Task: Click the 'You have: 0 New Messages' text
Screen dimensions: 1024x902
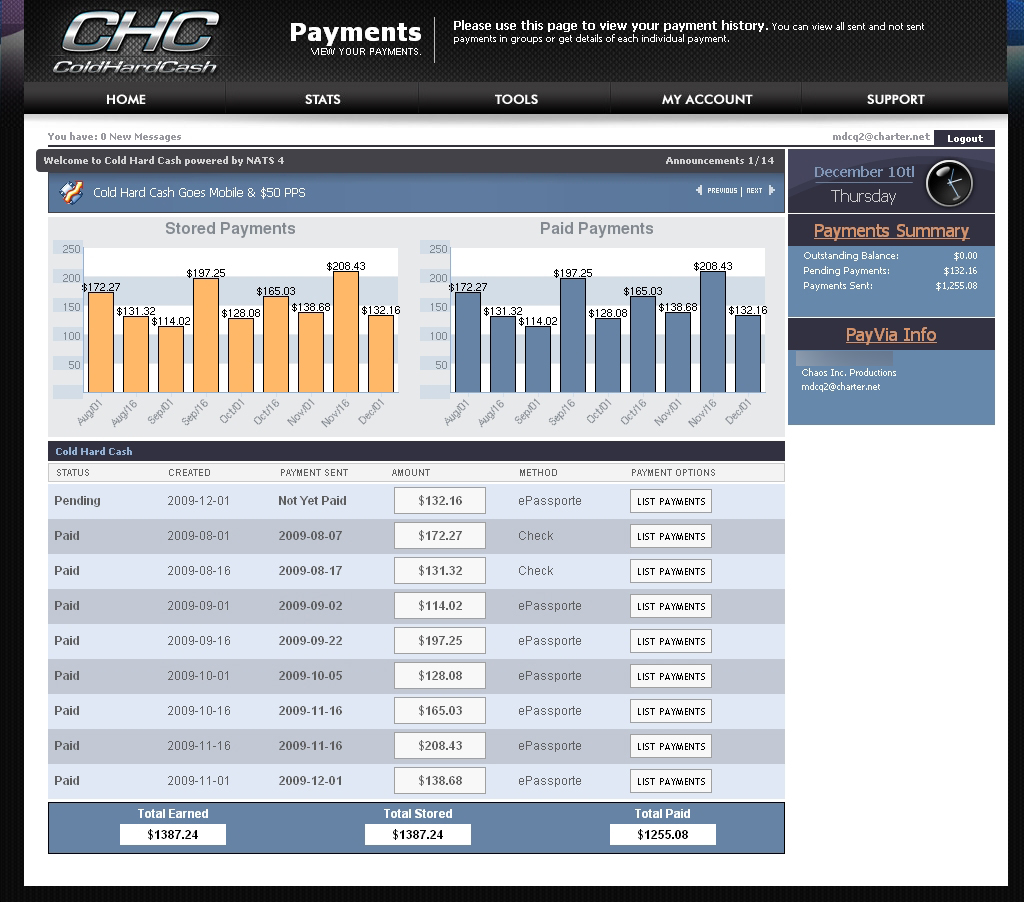Action: point(114,137)
